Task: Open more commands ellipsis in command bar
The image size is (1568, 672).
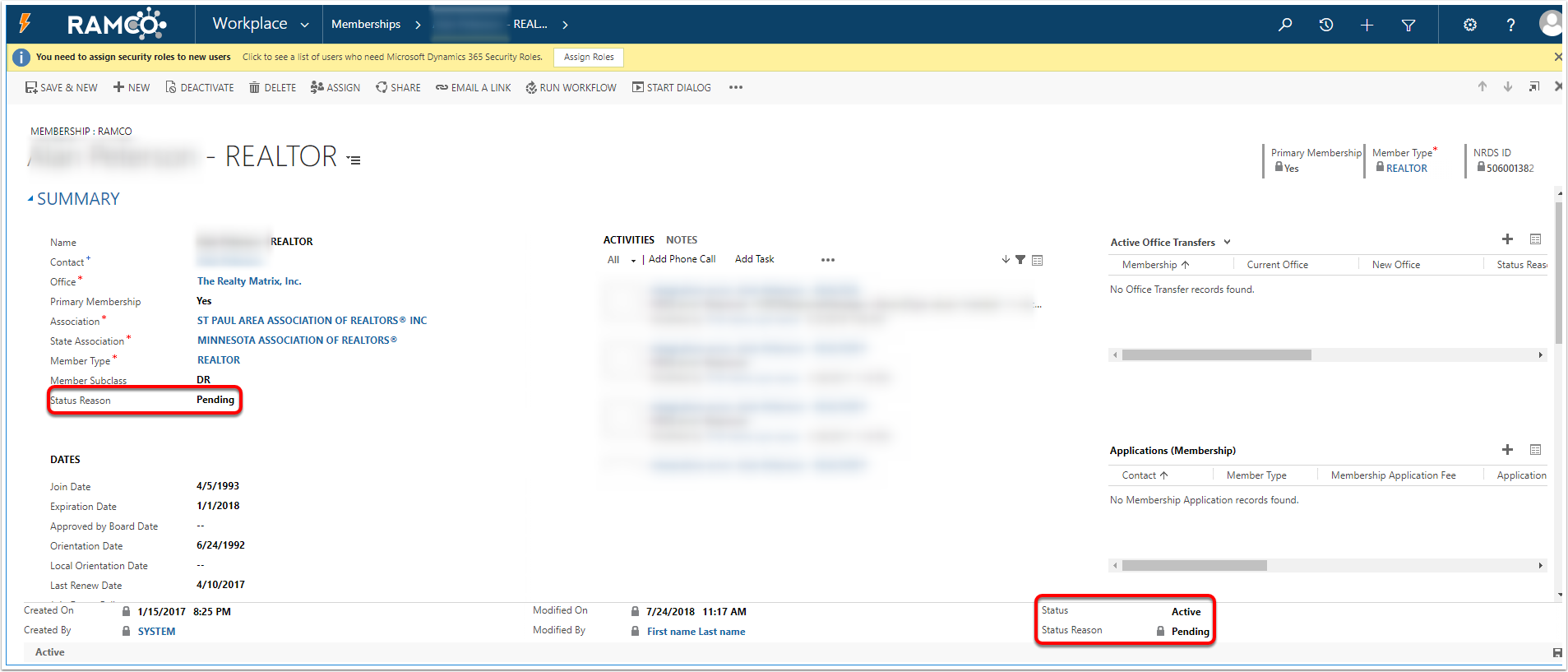Action: pos(736,87)
